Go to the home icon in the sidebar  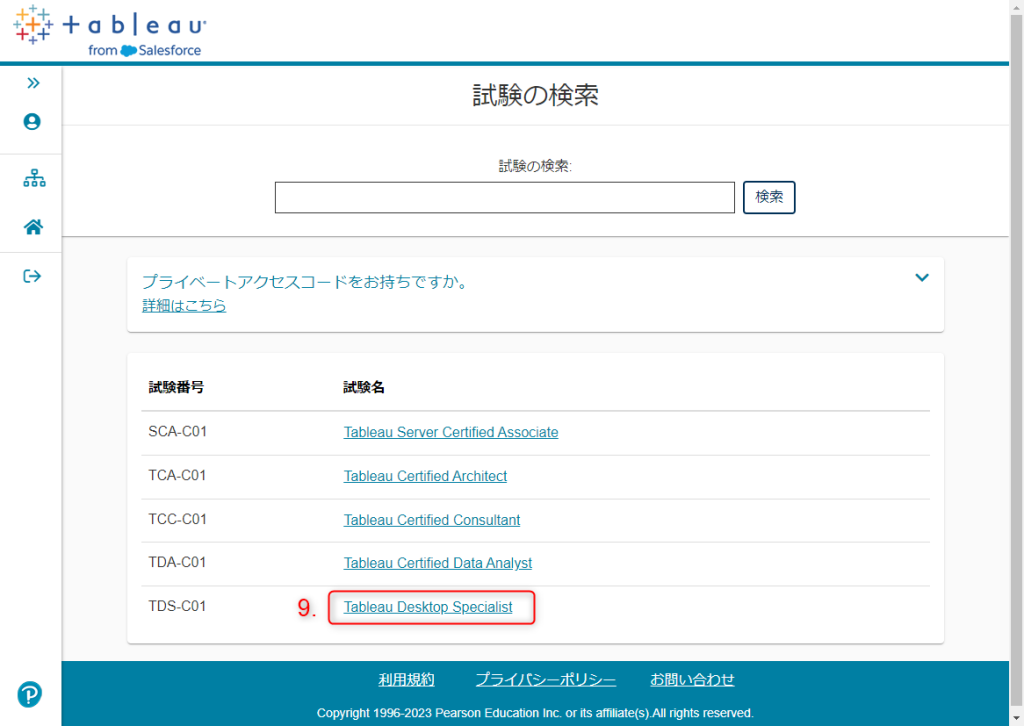tap(33, 227)
